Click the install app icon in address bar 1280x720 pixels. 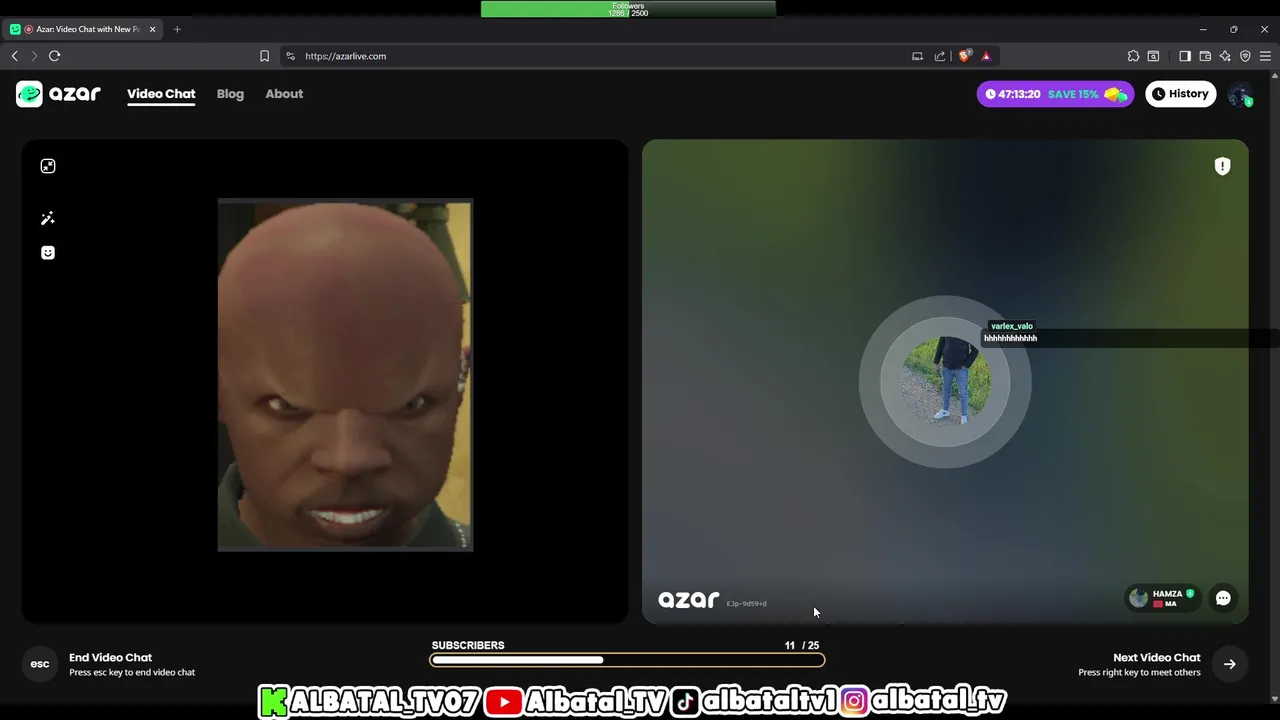click(917, 56)
